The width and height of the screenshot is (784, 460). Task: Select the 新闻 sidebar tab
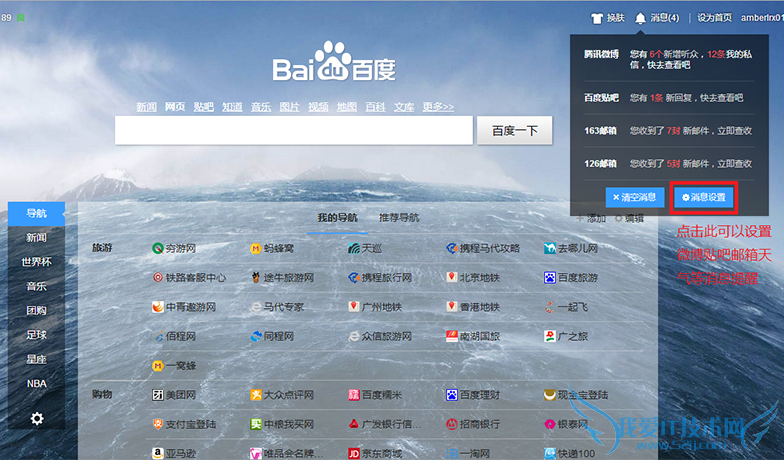point(36,238)
